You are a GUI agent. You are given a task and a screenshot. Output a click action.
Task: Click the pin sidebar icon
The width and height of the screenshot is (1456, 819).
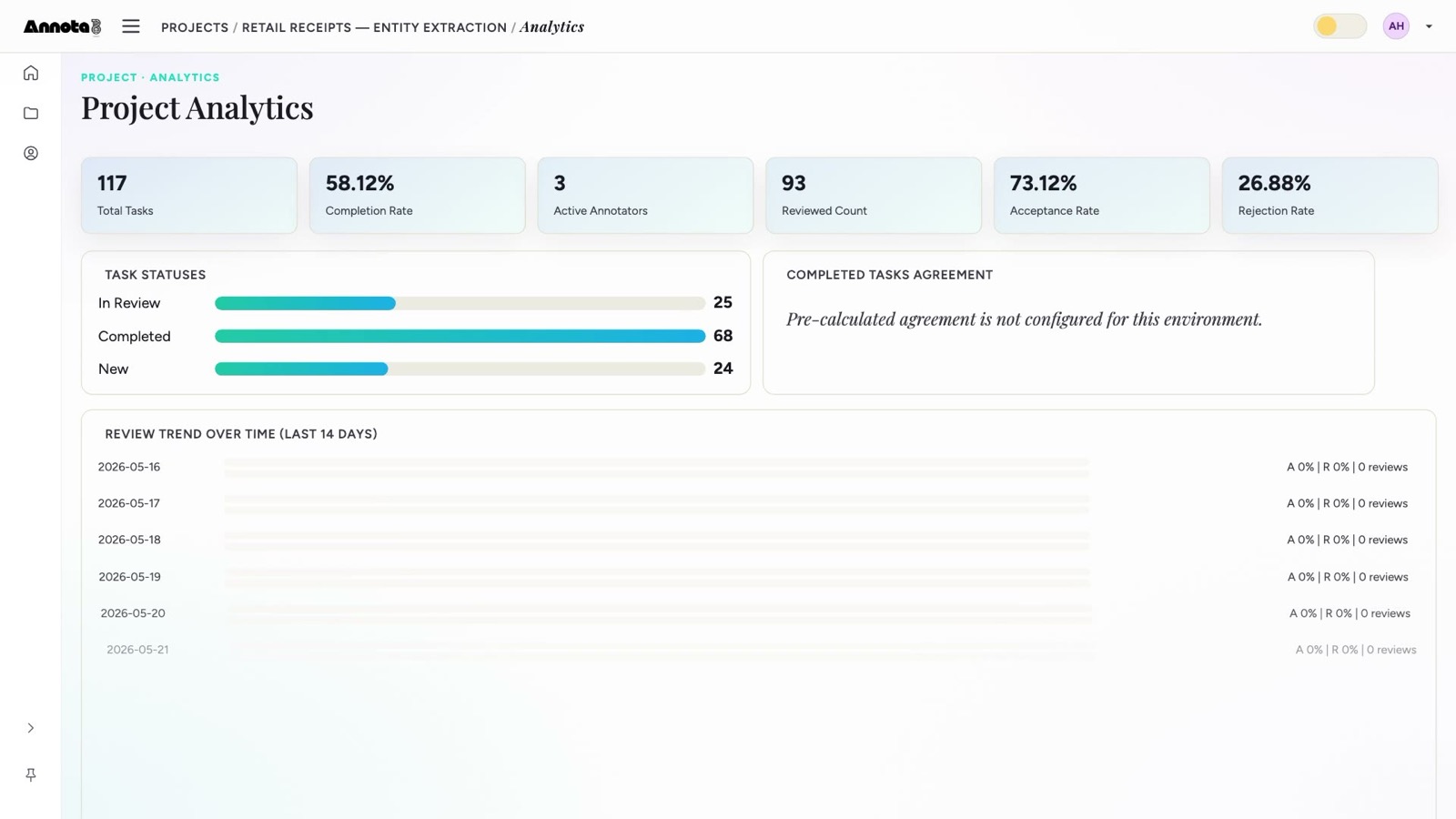coord(31,774)
